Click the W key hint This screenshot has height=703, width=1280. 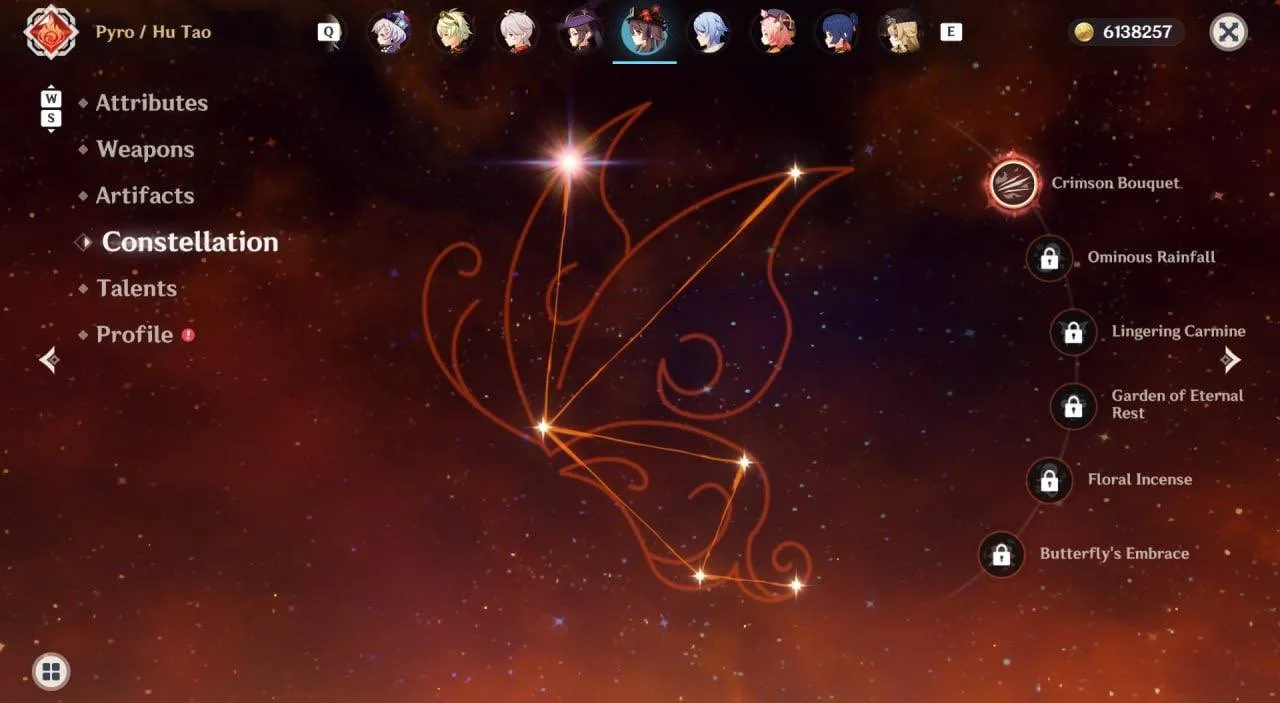click(x=51, y=99)
